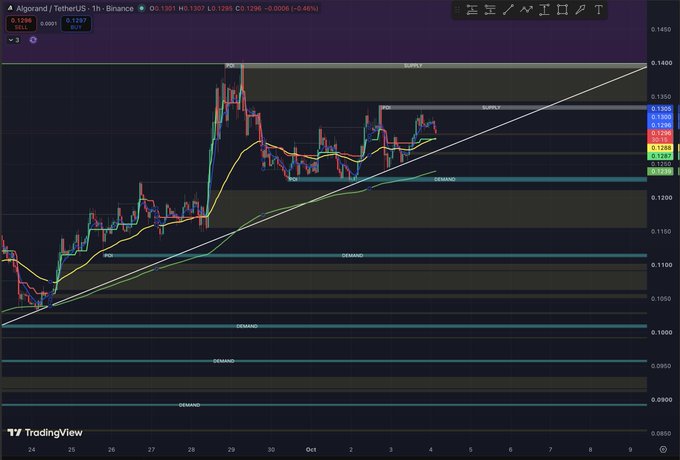Select the price range measure tool
The width and height of the screenshot is (680, 460).
pyautogui.click(x=544, y=10)
